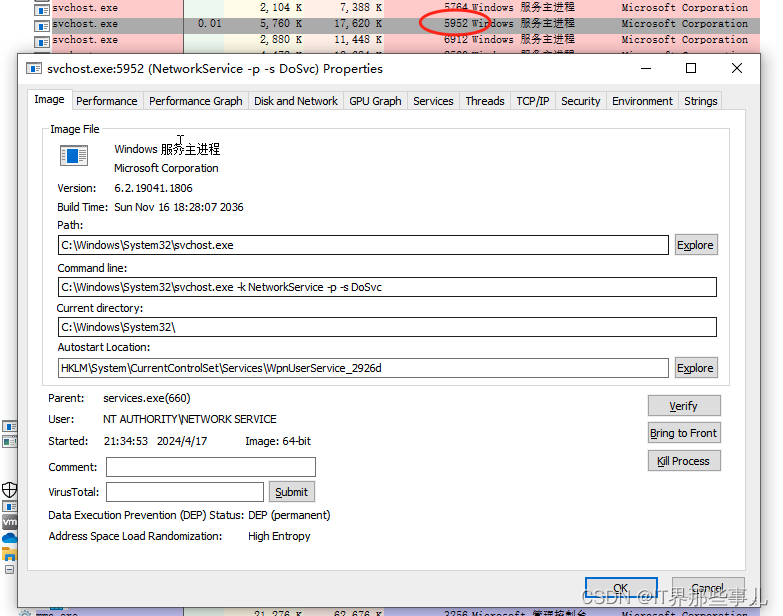Open the TCP/IP tab
Screen dimensions: 783x616
pos(532,101)
